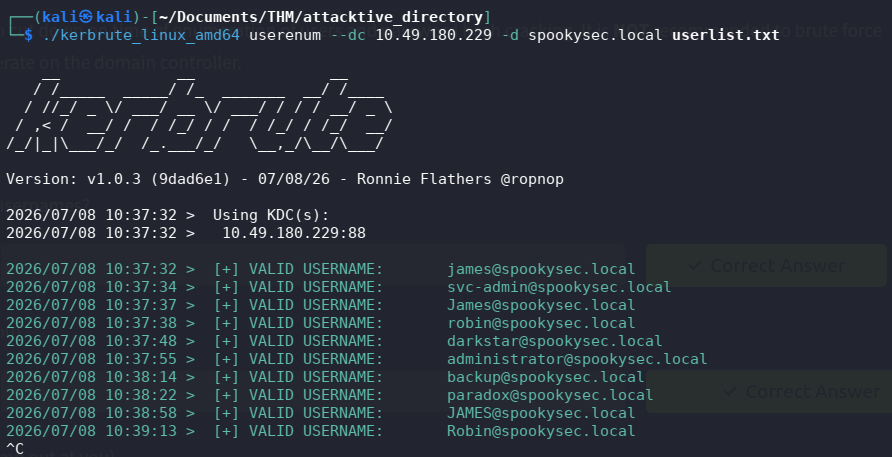
Task: Select the 10:38:14 timestamp for backup
Action: click(x=141, y=377)
